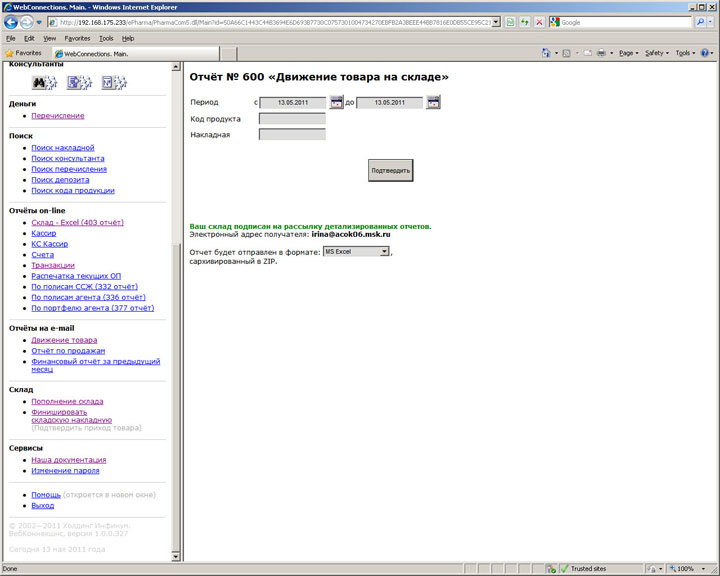
Task: Click the blue Help question mark icon
Action: 704,53
